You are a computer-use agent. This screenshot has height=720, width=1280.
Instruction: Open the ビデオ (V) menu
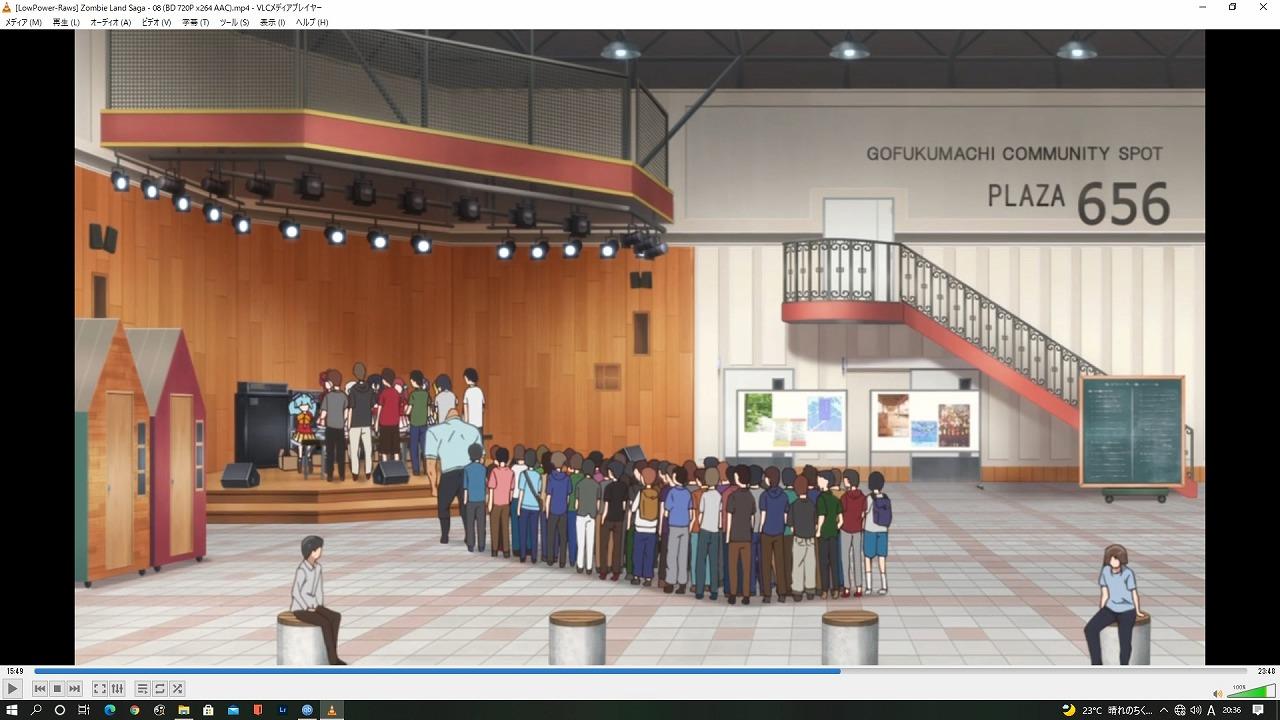tap(156, 22)
